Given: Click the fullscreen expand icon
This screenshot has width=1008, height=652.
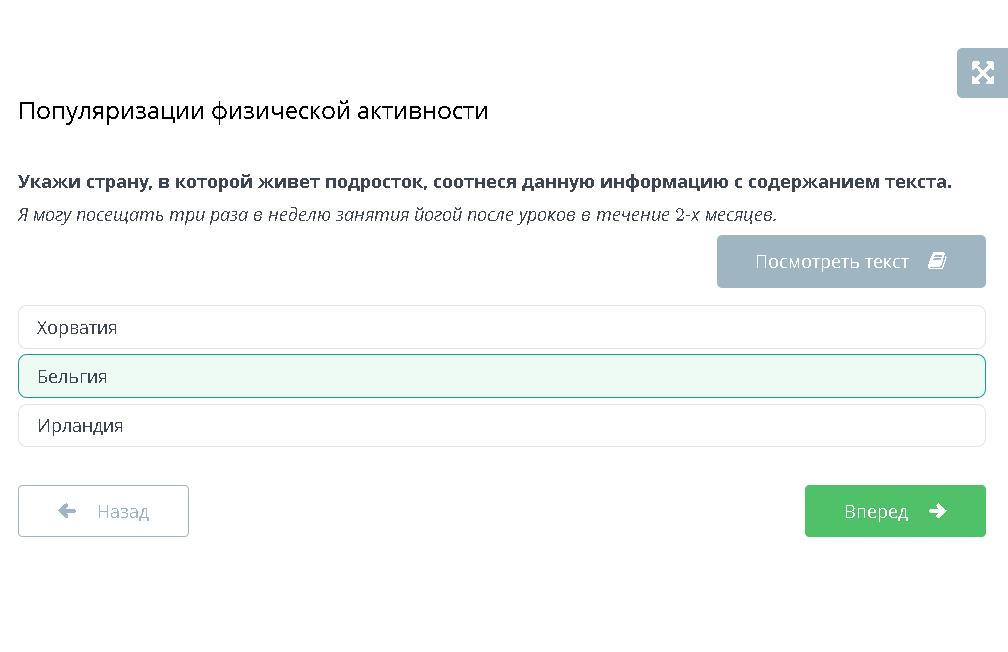Looking at the screenshot, I should click(982, 73).
